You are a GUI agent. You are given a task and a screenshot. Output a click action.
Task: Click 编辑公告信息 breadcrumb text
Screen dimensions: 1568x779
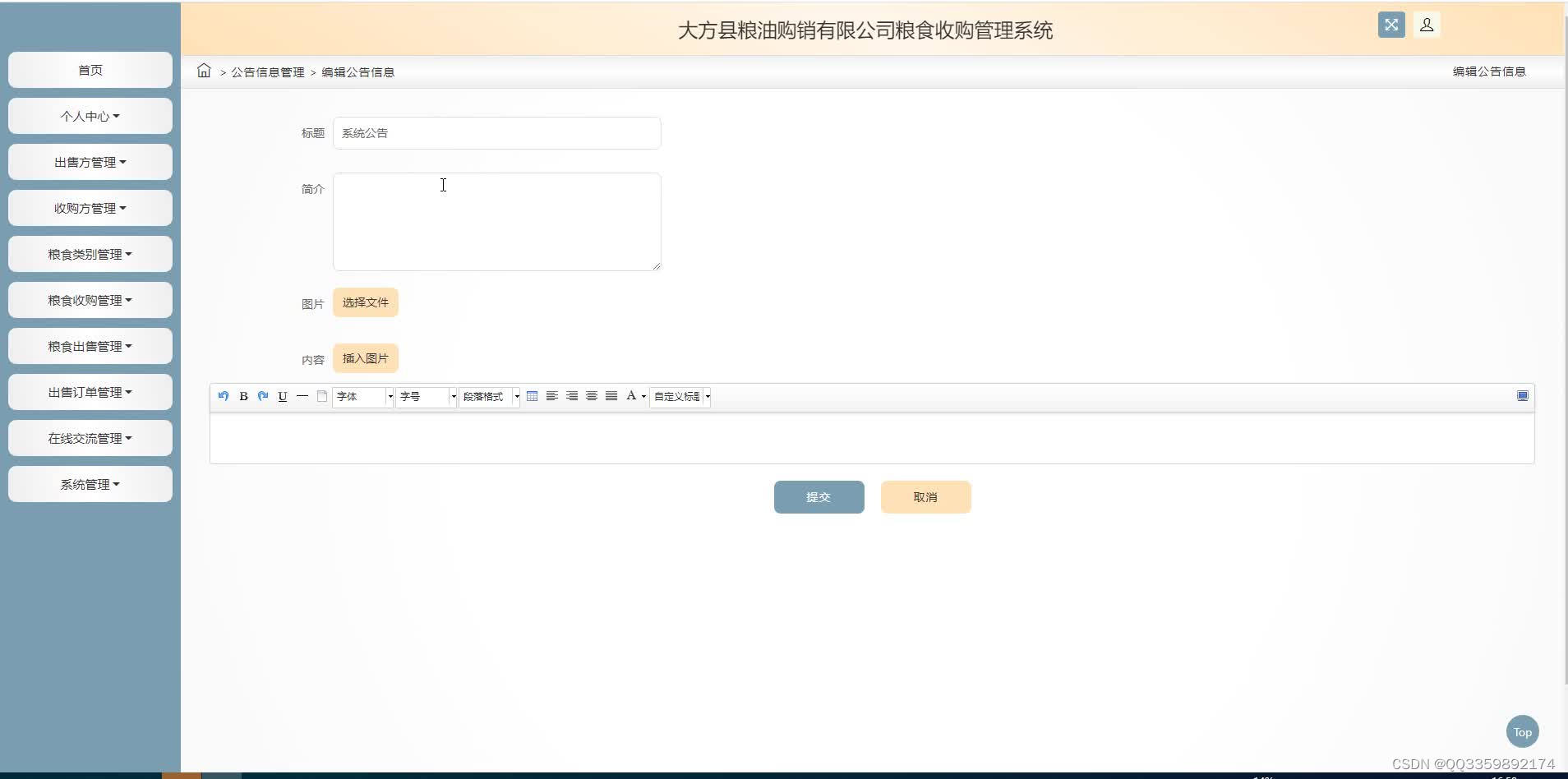coord(358,72)
